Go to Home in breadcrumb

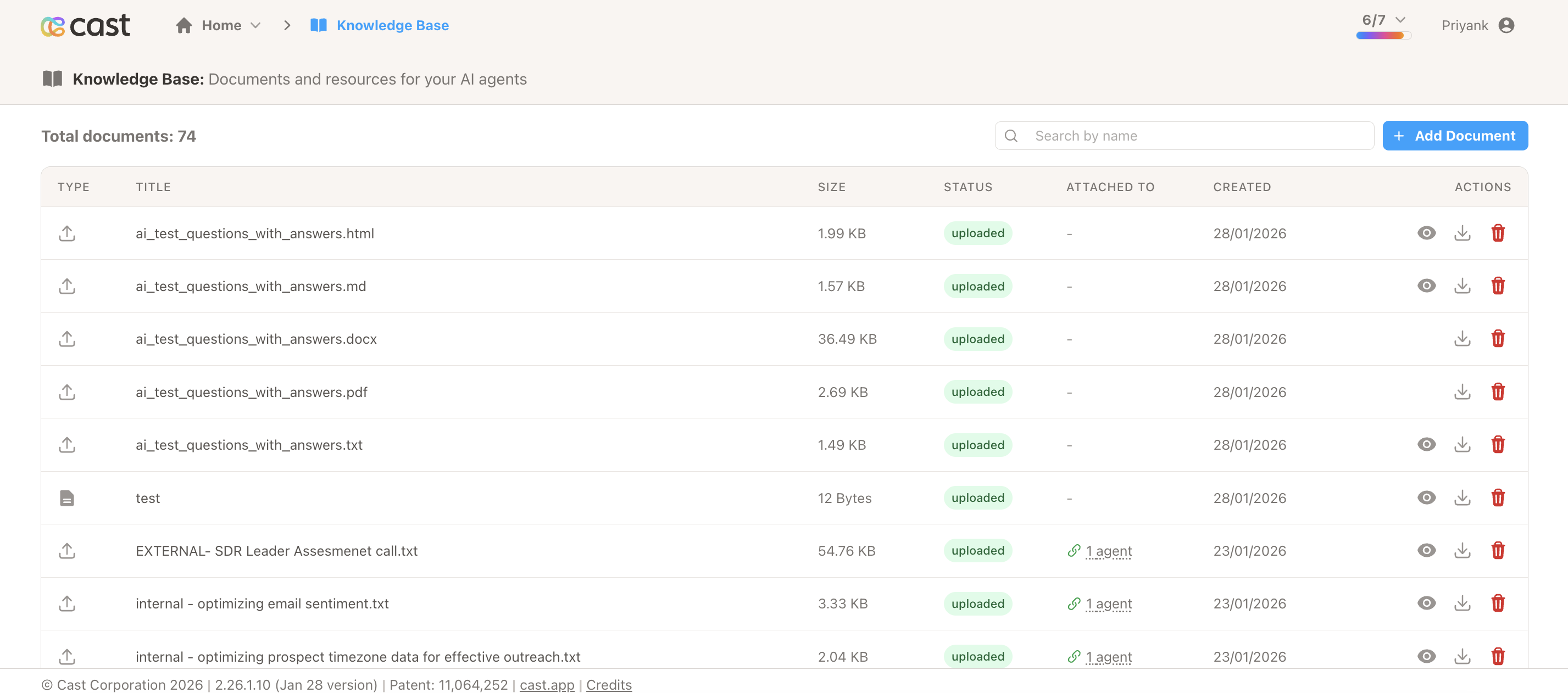coord(220,26)
